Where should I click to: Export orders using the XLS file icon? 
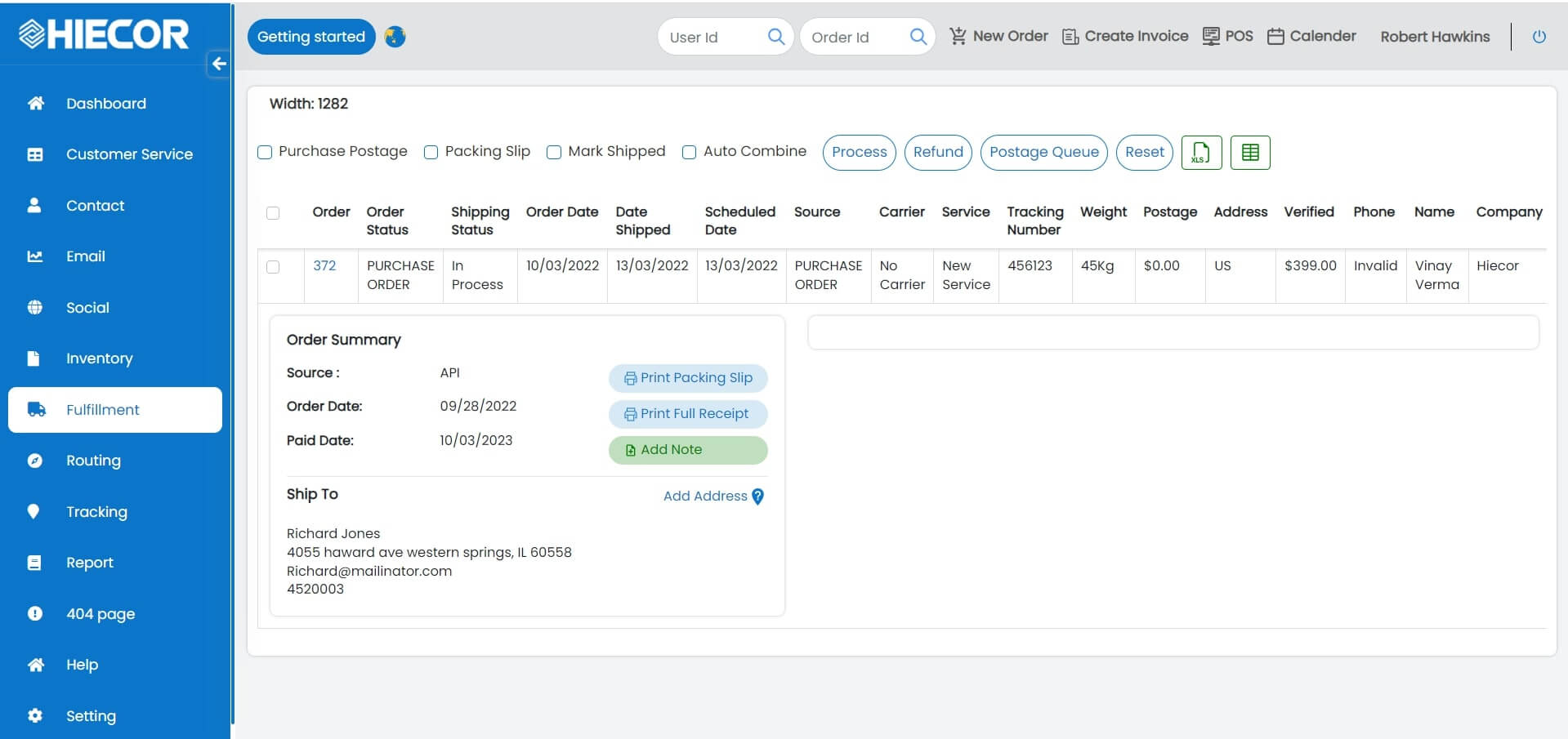pyautogui.click(x=1200, y=153)
